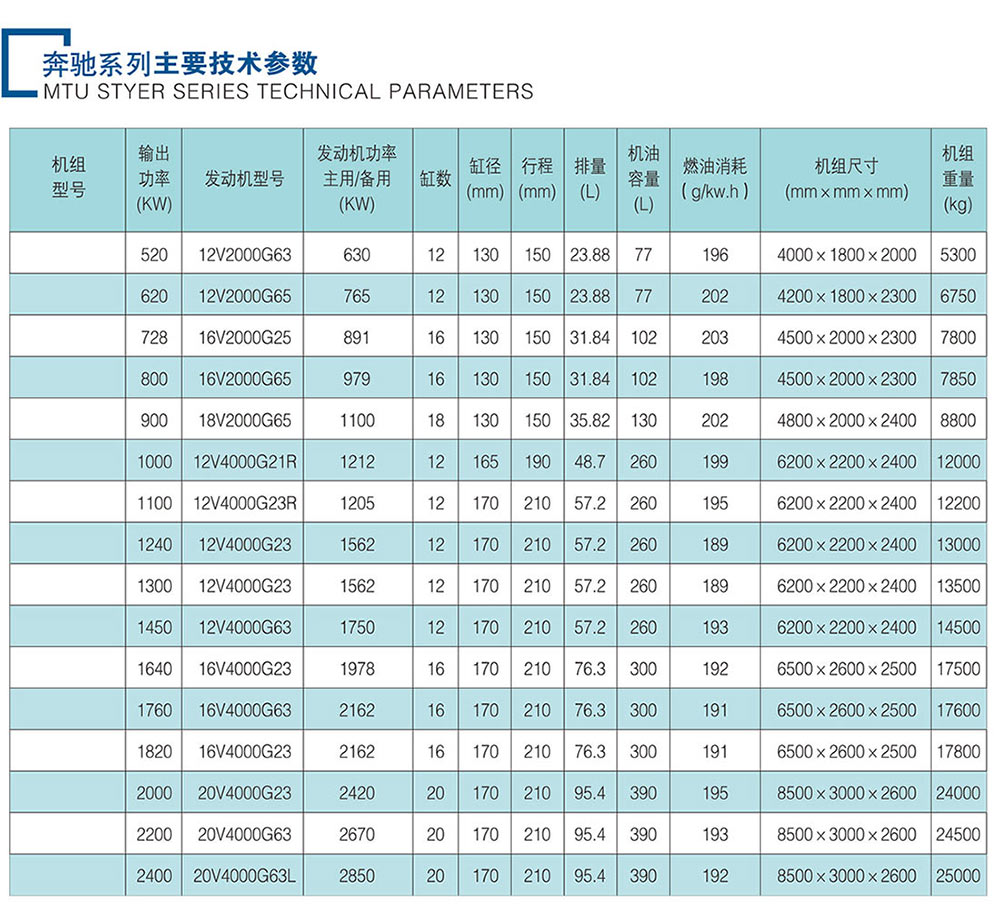Viewport: 1000px width, 907px height.
Task: Select the 8800 unit weight cell
Action: click(958, 420)
